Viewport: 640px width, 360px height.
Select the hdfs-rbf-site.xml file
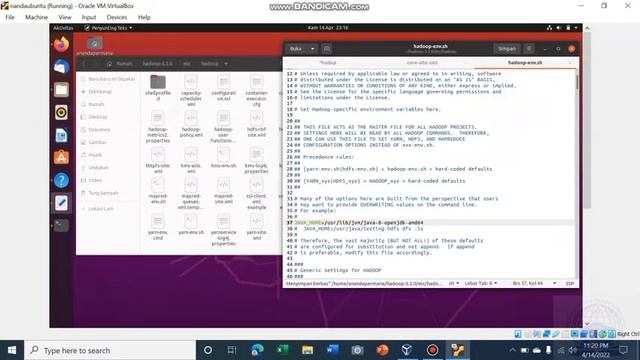(256, 124)
